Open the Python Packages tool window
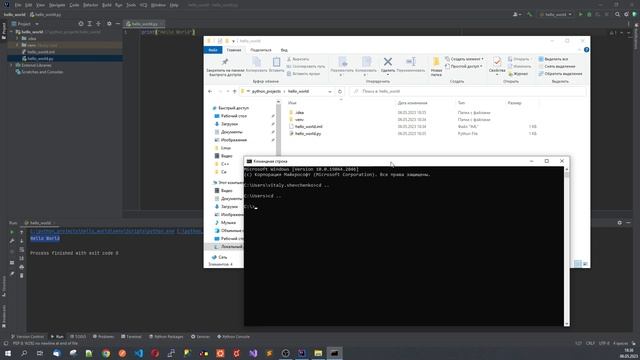 point(166,337)
